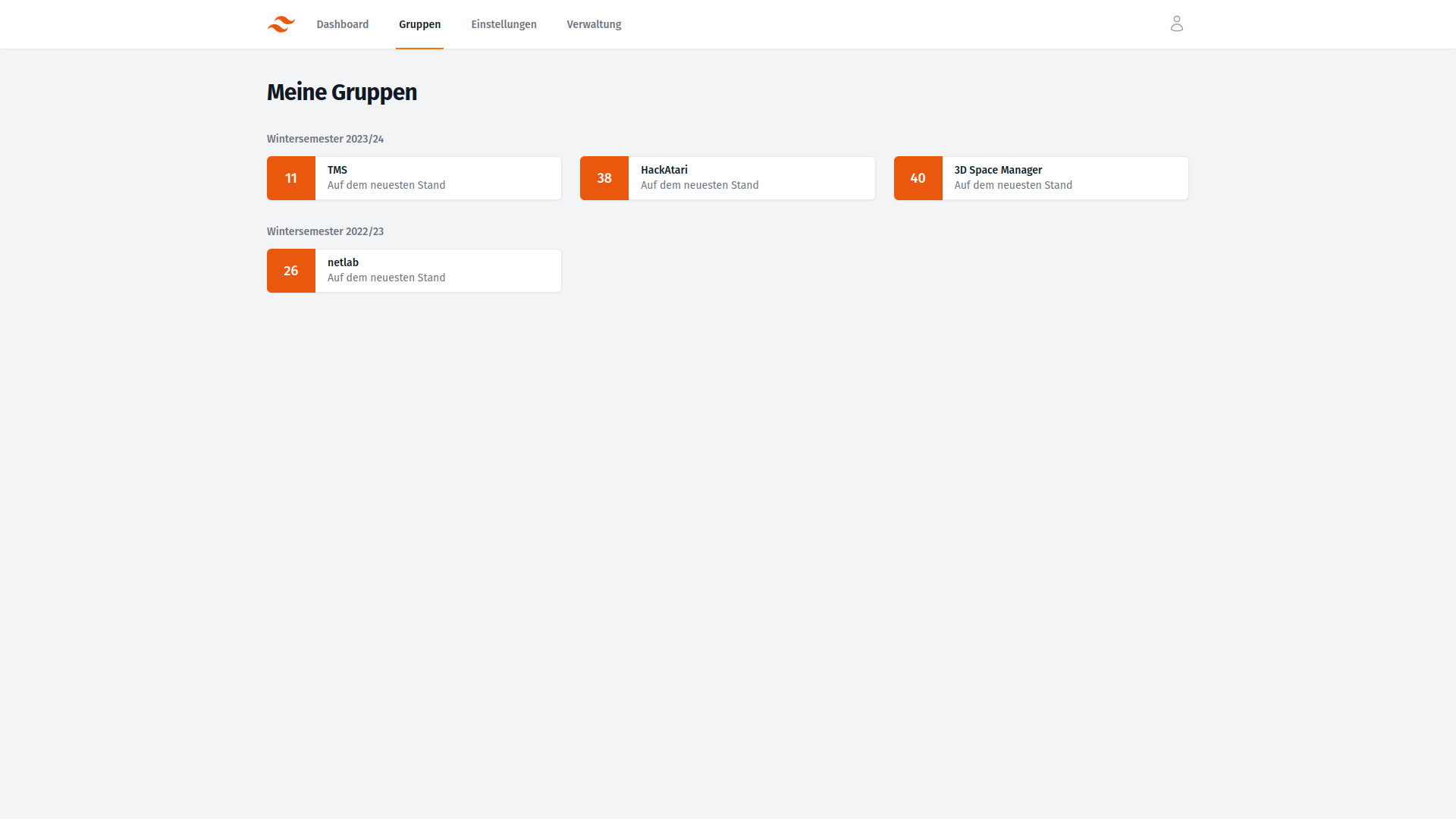Viewport: 1456px width, 819px height.
Task: Click the orange number 40 badge
Action: (918, 178)
